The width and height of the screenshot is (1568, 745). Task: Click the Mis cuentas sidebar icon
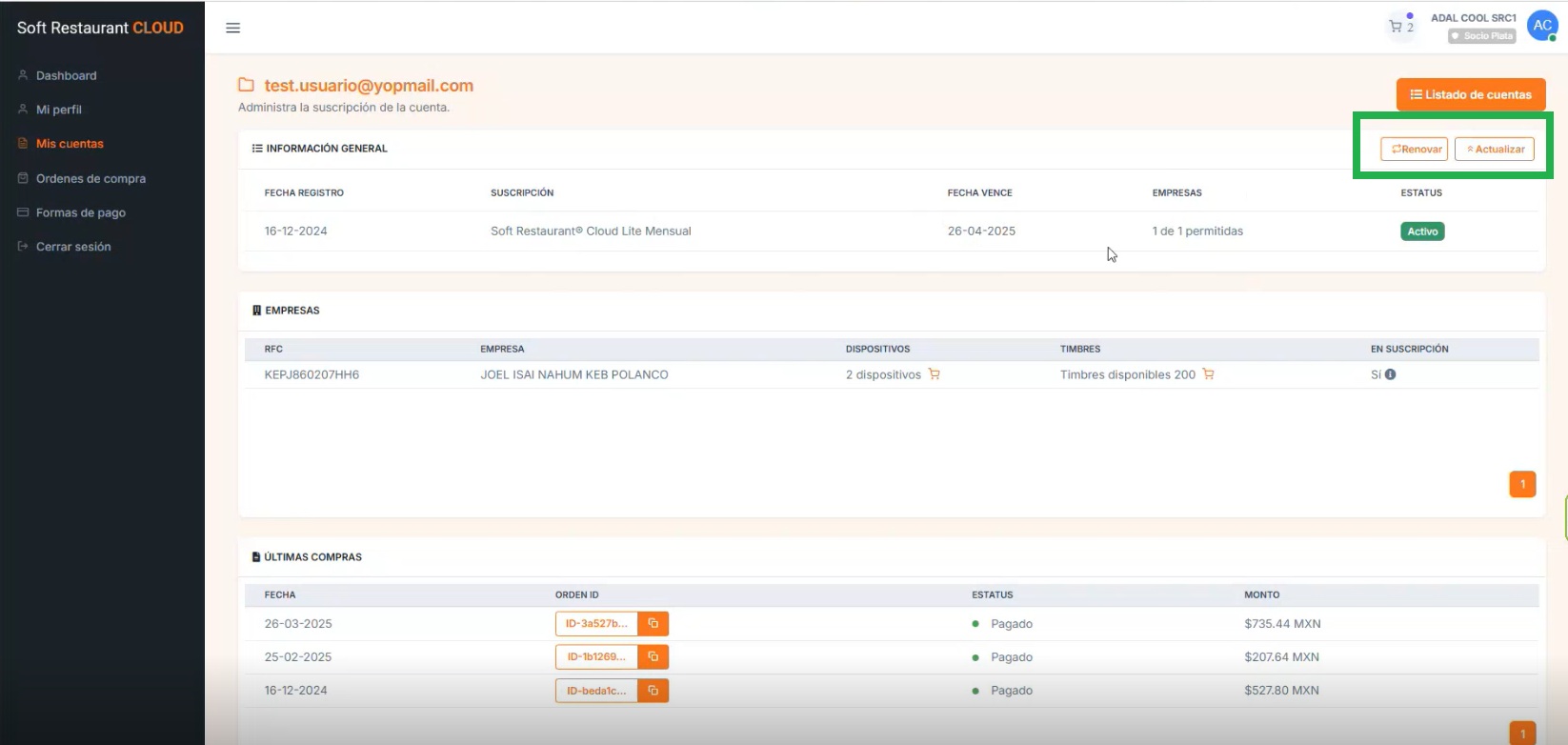[x=23, y=144]
